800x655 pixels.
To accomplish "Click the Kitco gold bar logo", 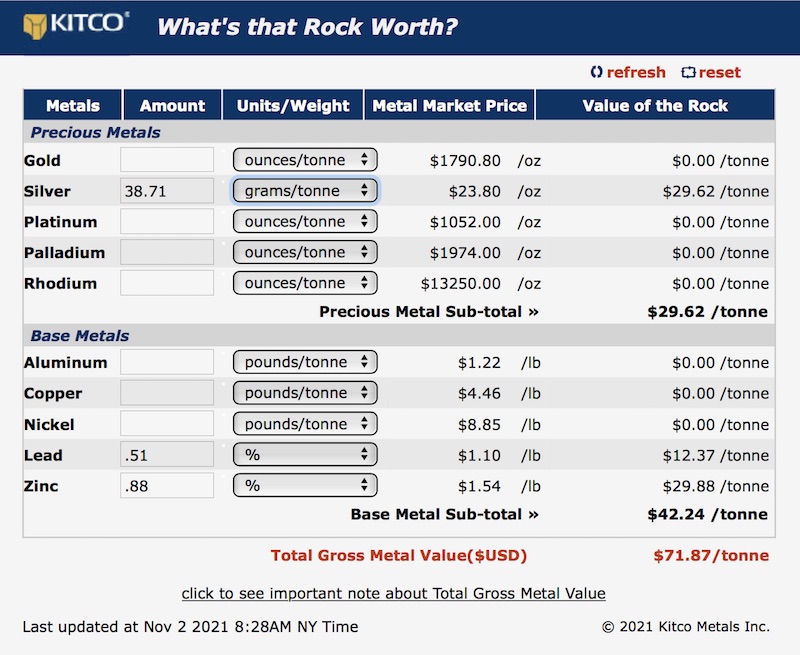I will tap(35, 27).
